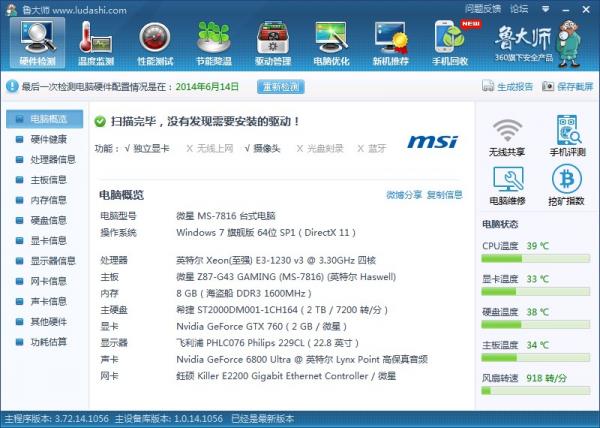Click the green scan-complete checkmark icon
Viewport: 600px width, 428px height.
coord(100,122)
